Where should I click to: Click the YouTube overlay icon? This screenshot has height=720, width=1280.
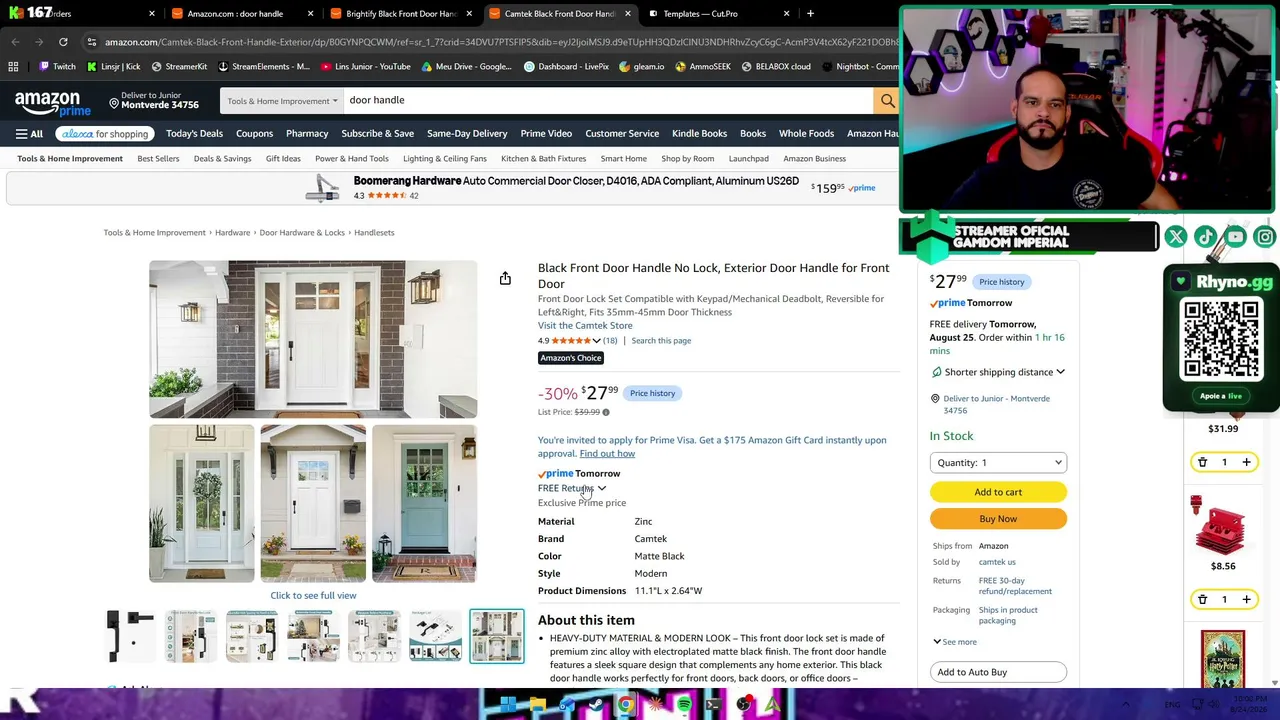tap(1236, 237)
